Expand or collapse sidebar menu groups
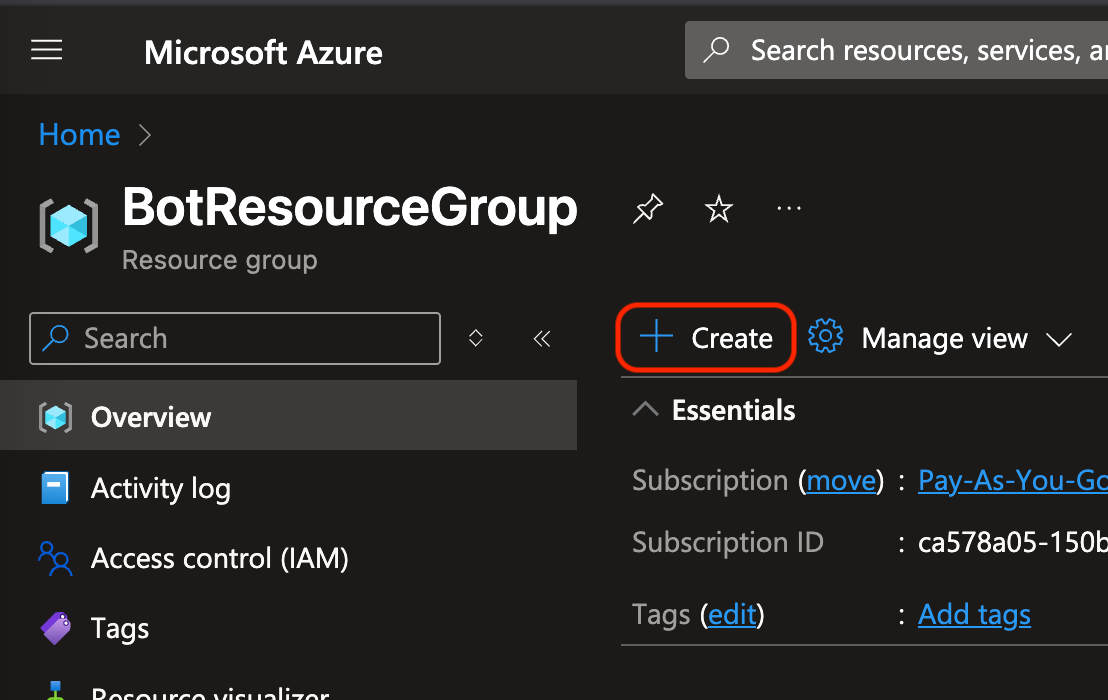Screen dimensions: 1108x700 click(x=476, y=339)
